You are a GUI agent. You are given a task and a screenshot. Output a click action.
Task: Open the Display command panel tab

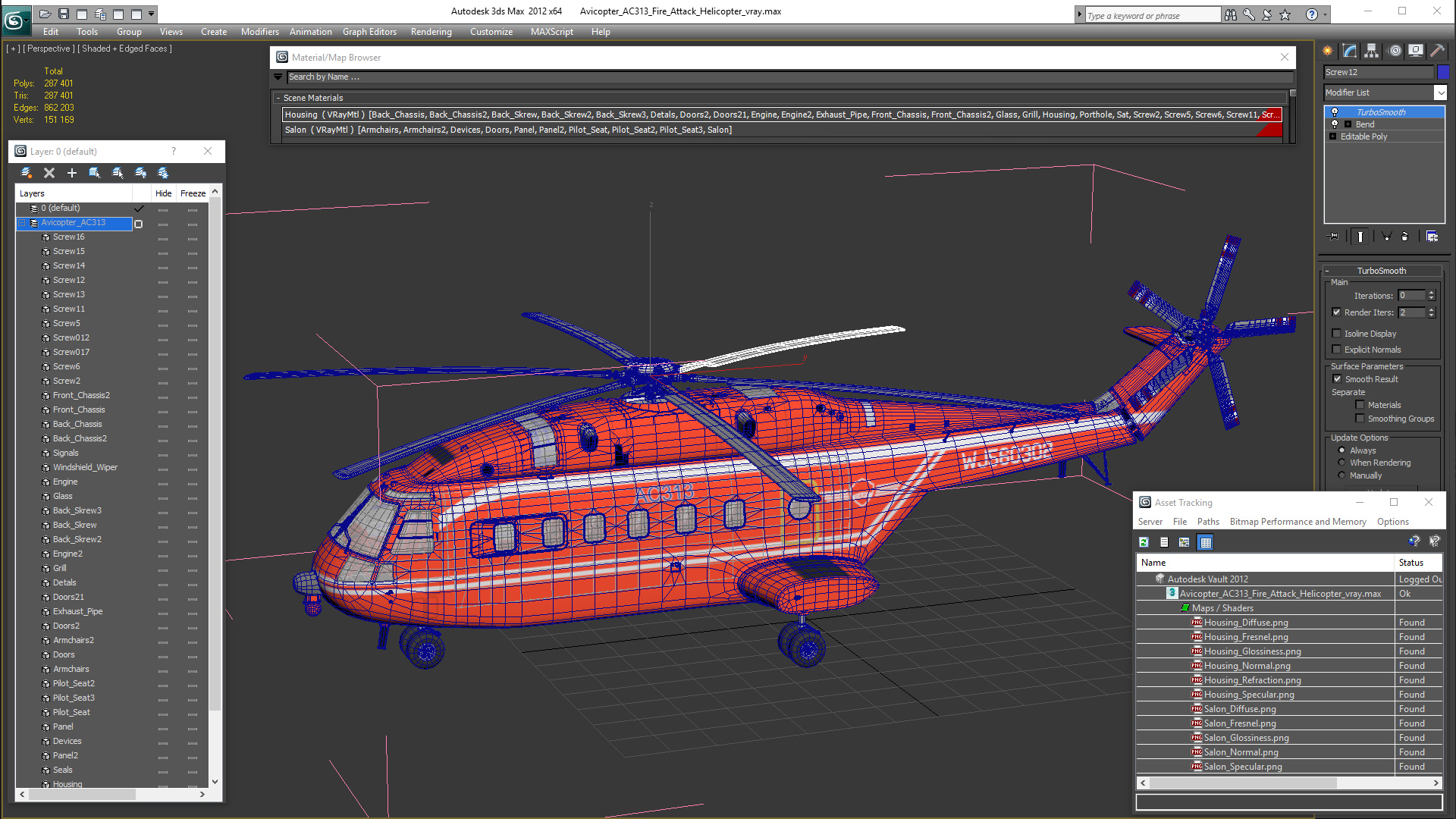pos(1416,51)
